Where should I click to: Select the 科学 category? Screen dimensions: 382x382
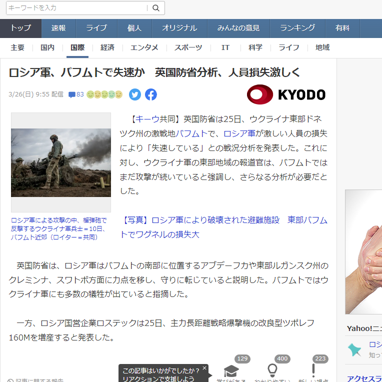coord(255,48)
